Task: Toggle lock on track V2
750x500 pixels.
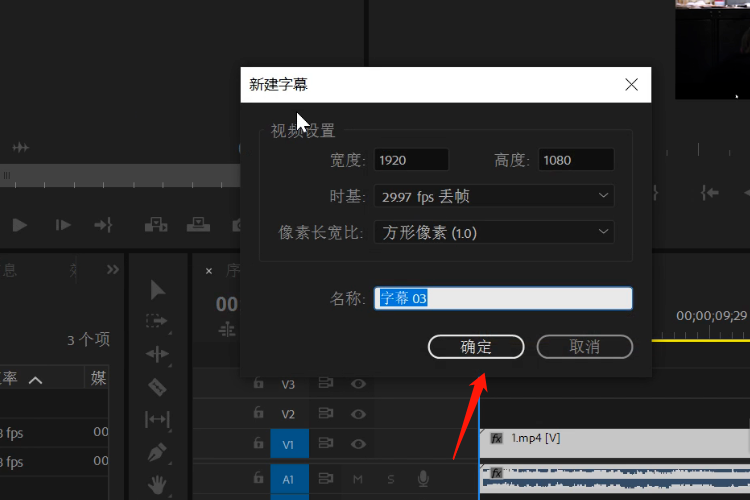Action: pyautogui.click(x=258, y=413)
